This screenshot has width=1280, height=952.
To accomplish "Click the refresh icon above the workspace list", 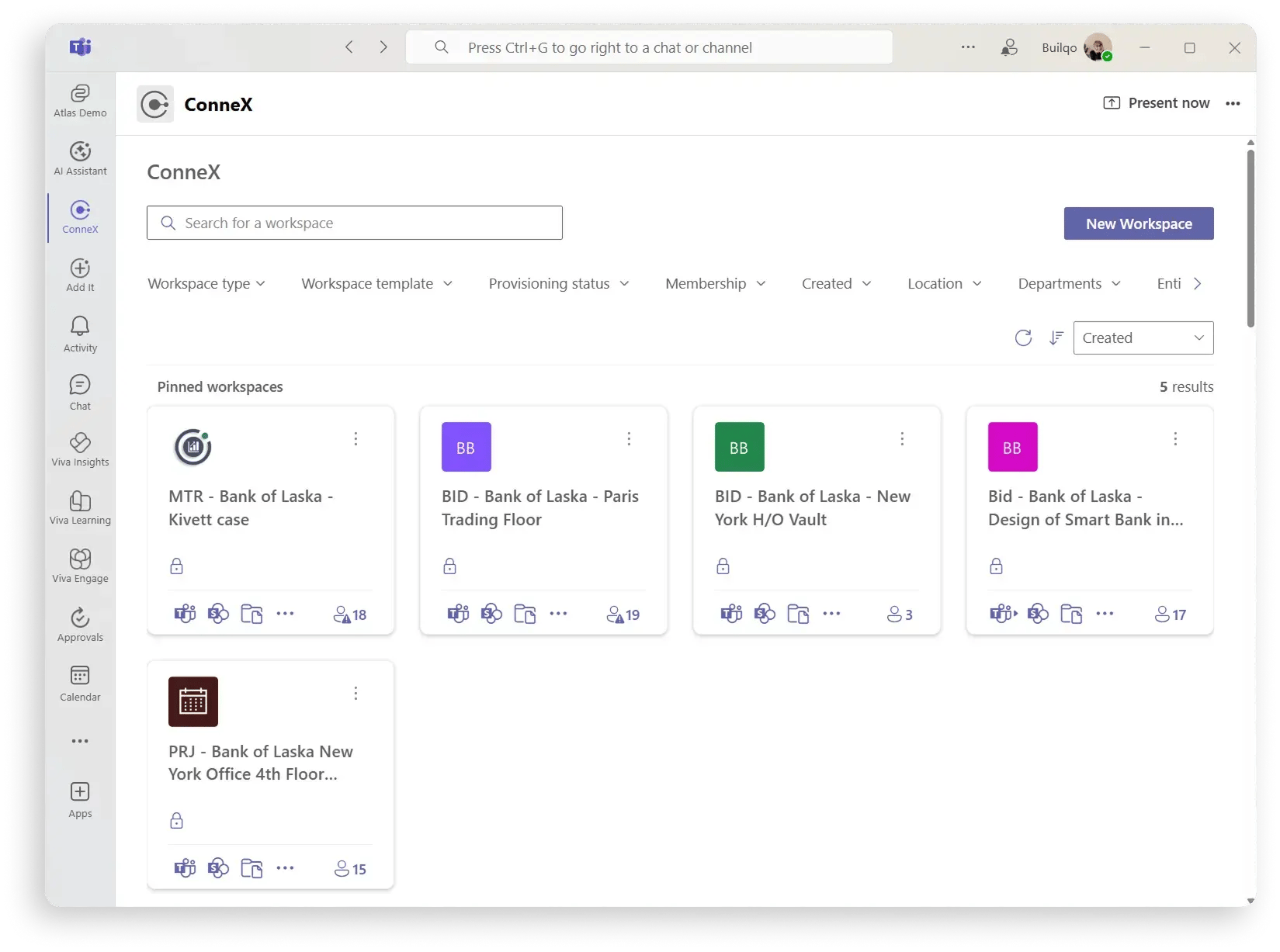I will click(x=1022, y=338).
